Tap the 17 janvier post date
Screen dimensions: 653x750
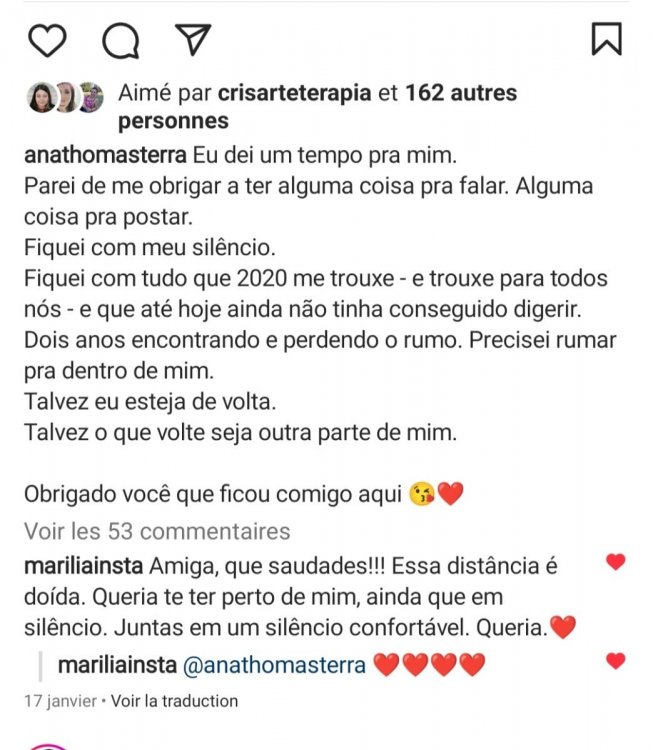tap(55, 701)
